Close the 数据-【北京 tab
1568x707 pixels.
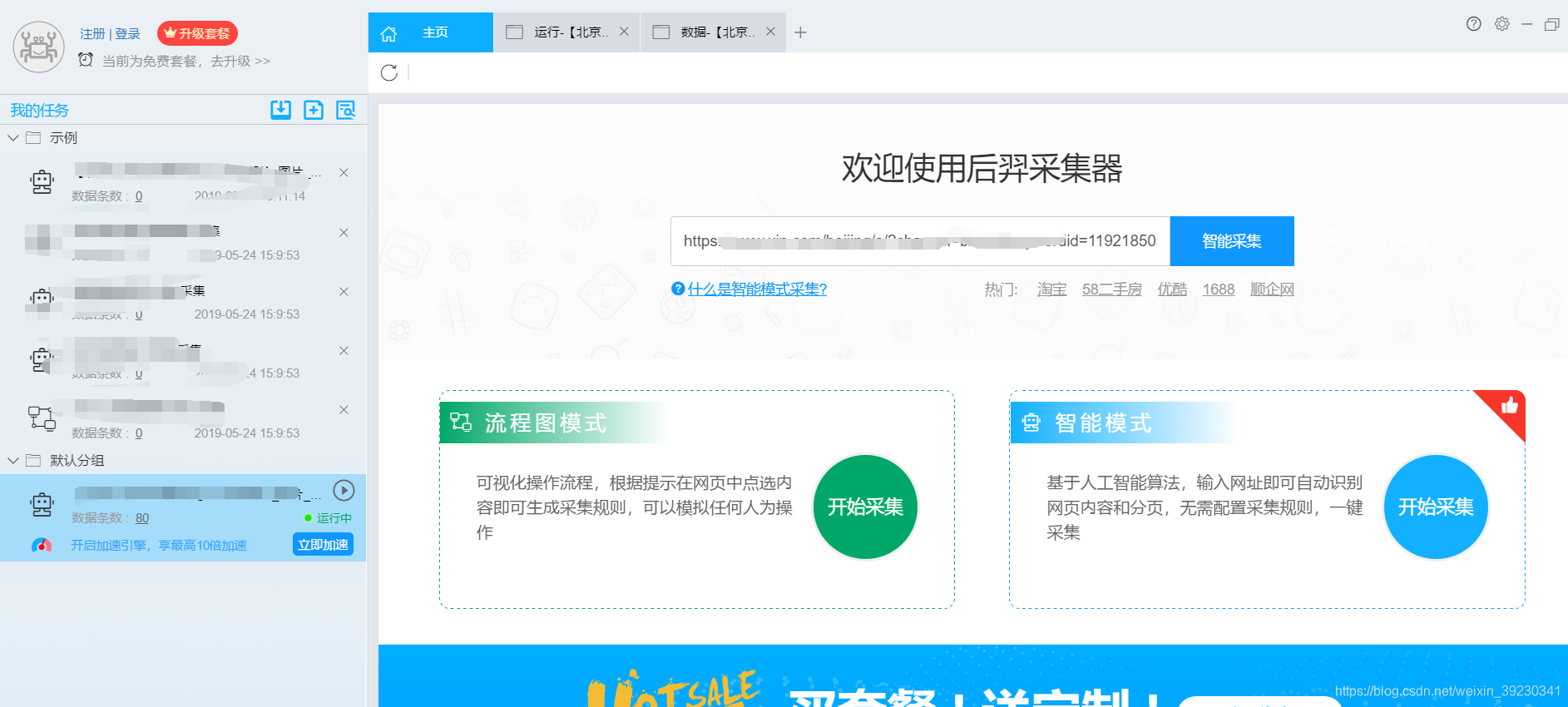(x=770, y=32)
